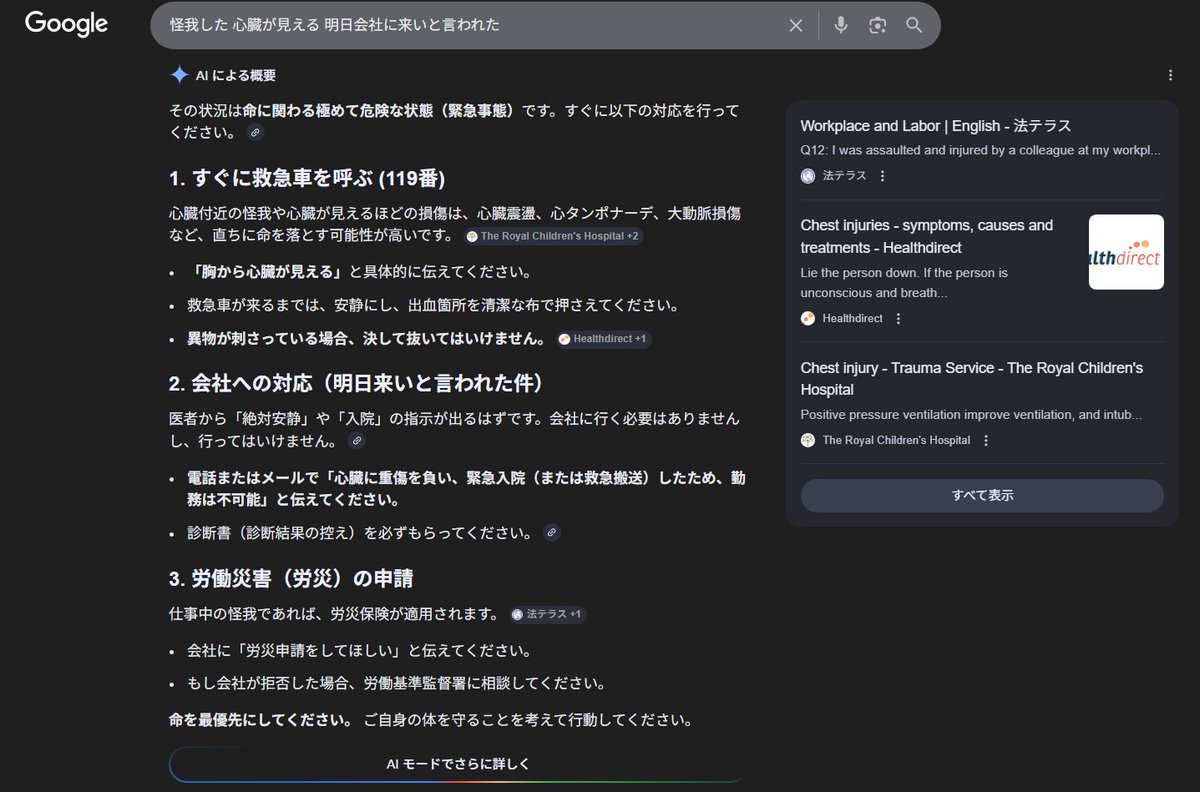Open Chest injuries Healthdirect result

(926, 236)
